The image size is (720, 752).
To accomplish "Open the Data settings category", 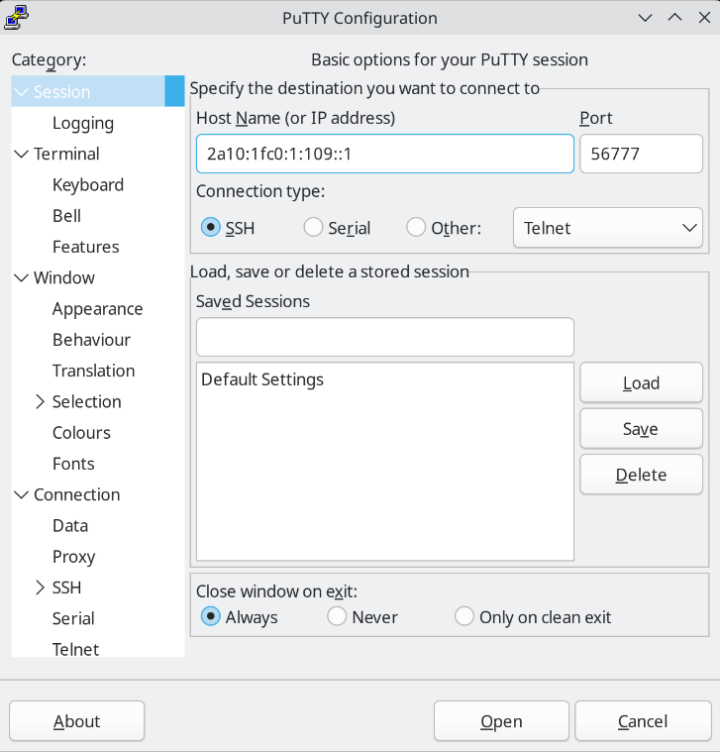I will click(x=70, y=526).
